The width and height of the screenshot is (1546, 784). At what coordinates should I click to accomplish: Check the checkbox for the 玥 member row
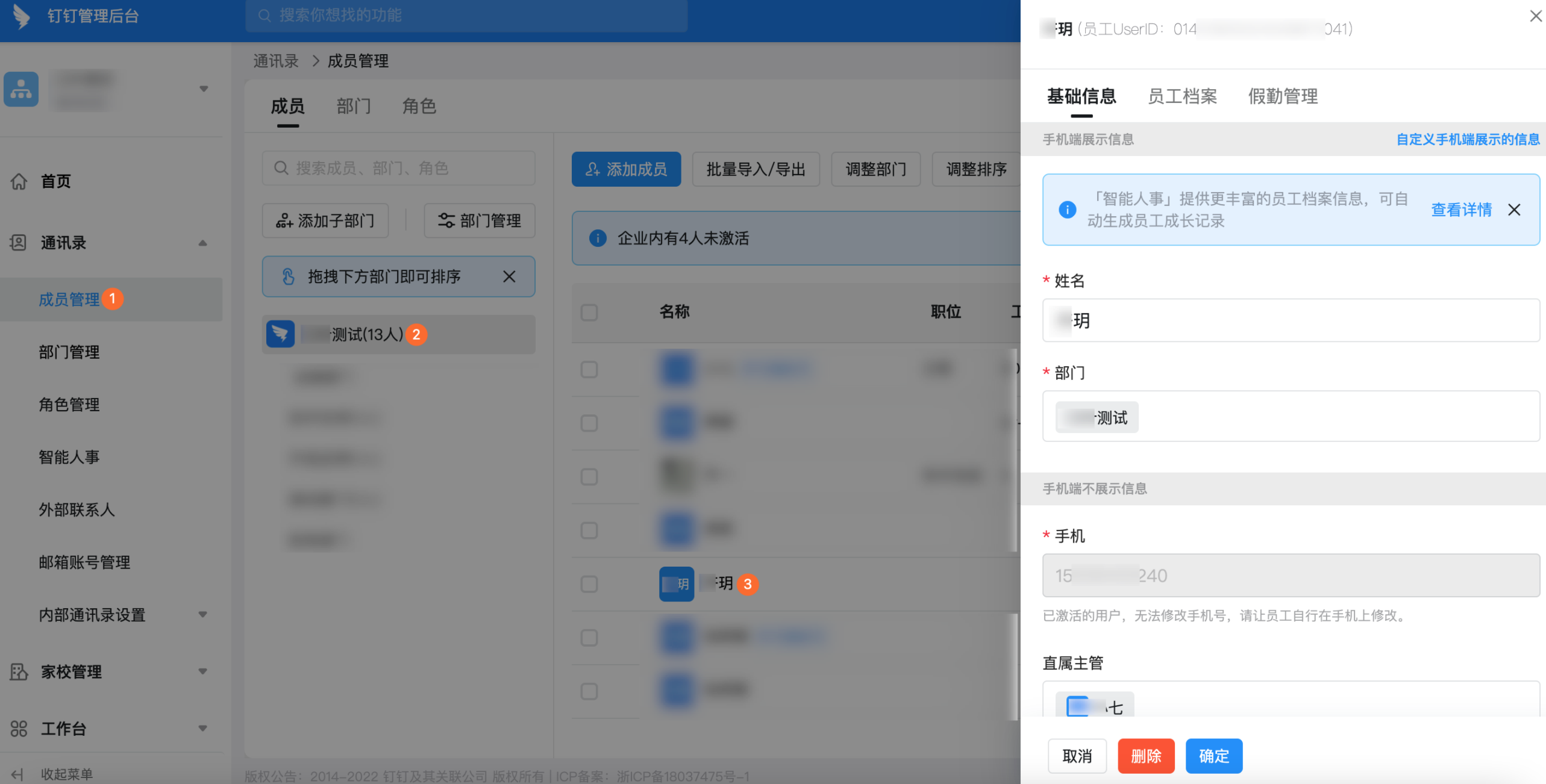tap(589, 583)
